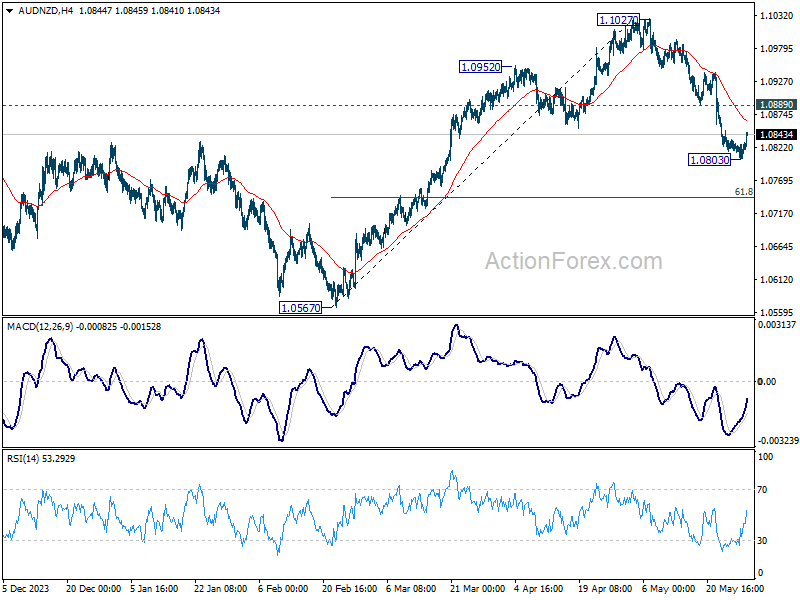Select the 20 Dec 00:00 date label
Image resolution: width=800 pixels, height=600 pixels.
pyautogui.click(x=93, y=588)
